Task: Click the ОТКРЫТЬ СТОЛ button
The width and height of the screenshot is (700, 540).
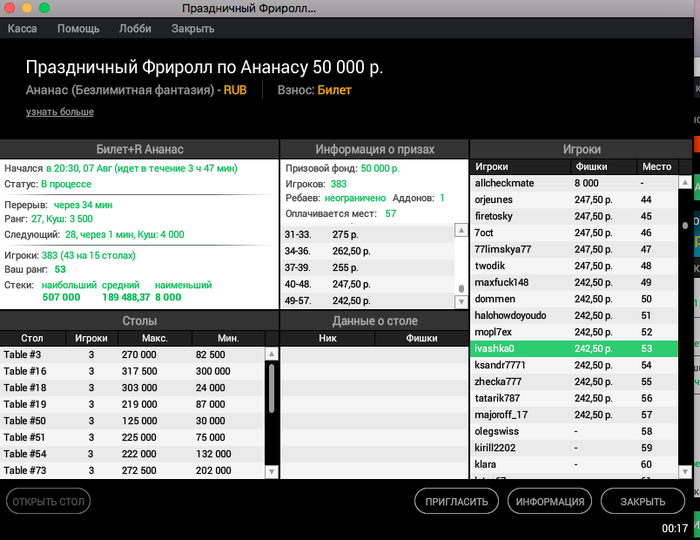Action: tap(48, 501)
